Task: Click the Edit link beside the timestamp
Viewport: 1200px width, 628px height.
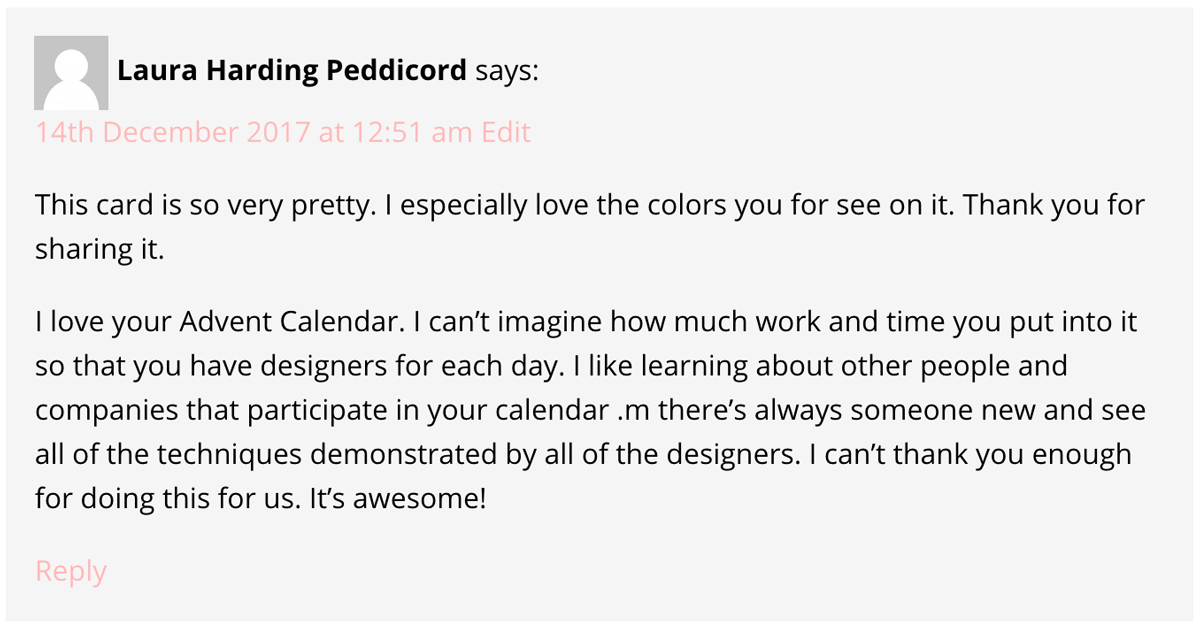Action: (506, 132)
